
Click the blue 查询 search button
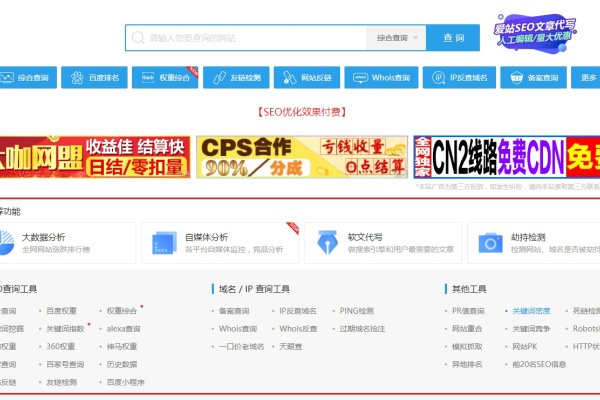453,38
